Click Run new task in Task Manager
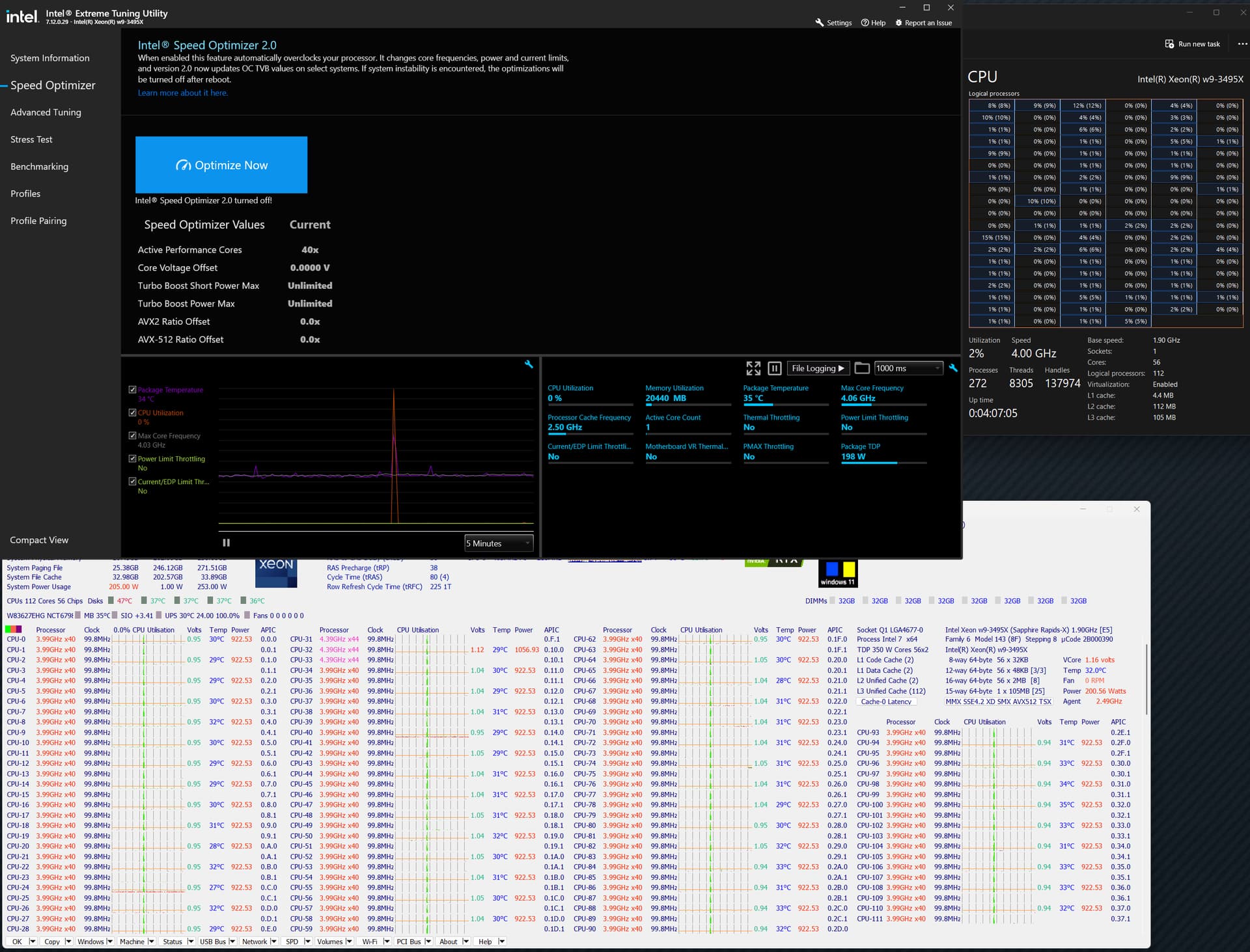The height and width of the screenshot is (952, 1250). point(1193,44)
